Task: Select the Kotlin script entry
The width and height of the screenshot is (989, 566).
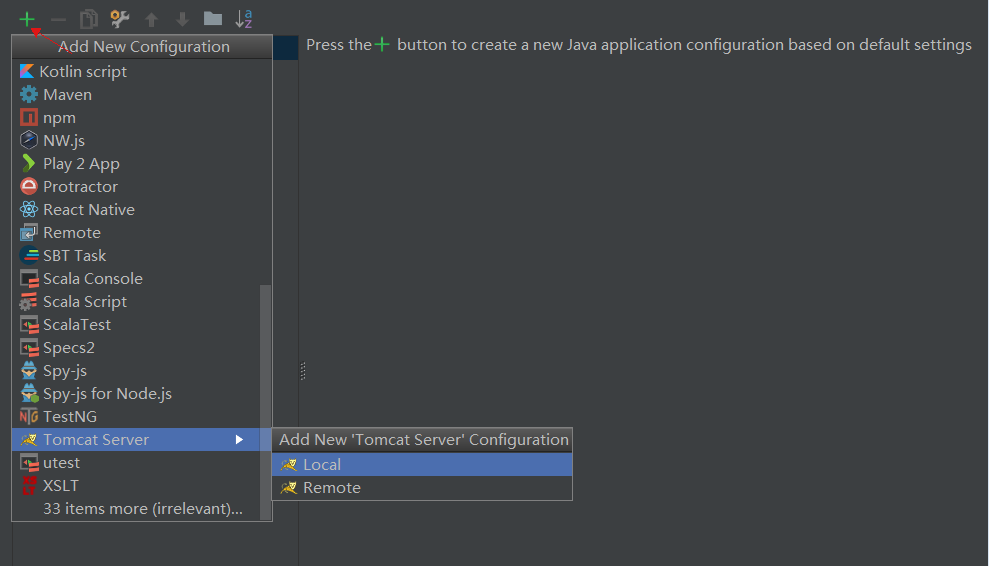Action: (136, 71)
